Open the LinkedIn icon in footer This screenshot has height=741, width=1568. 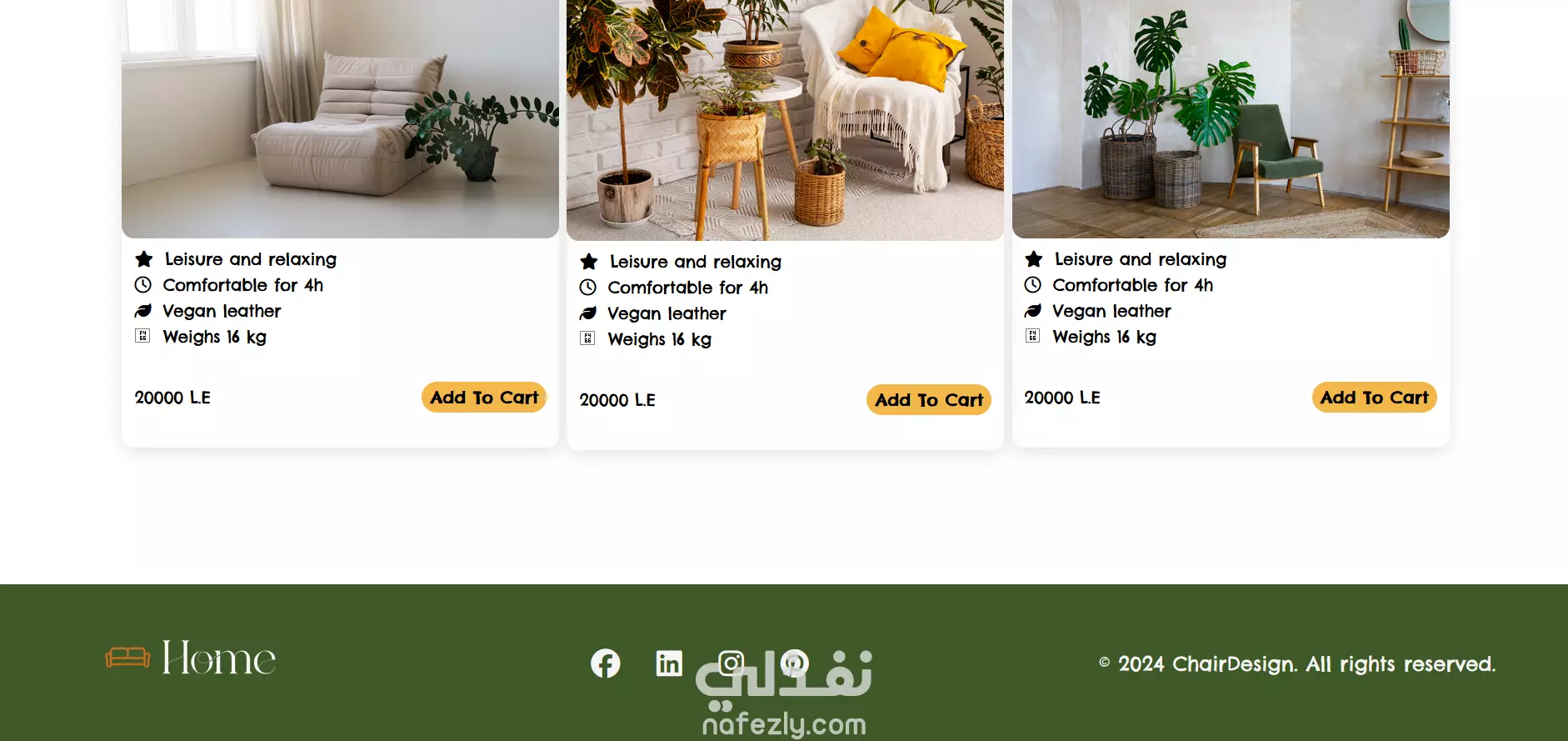(x=669, y=663)
